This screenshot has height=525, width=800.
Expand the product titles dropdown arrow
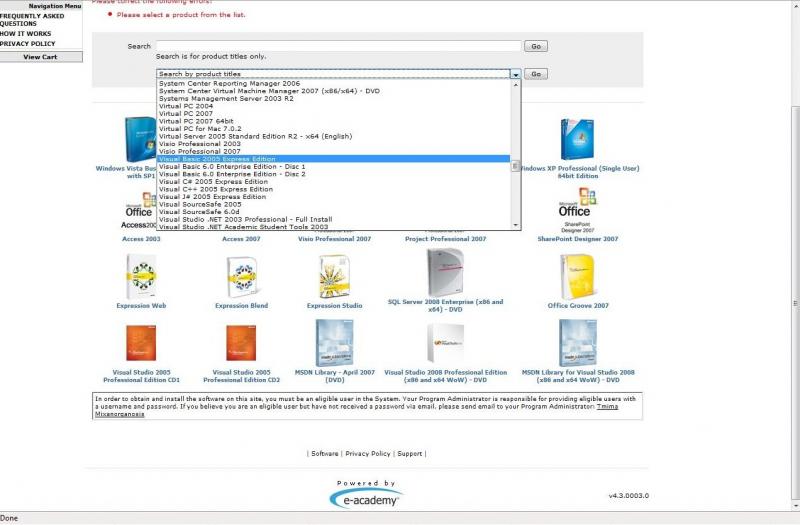click(x=515, y=74)
